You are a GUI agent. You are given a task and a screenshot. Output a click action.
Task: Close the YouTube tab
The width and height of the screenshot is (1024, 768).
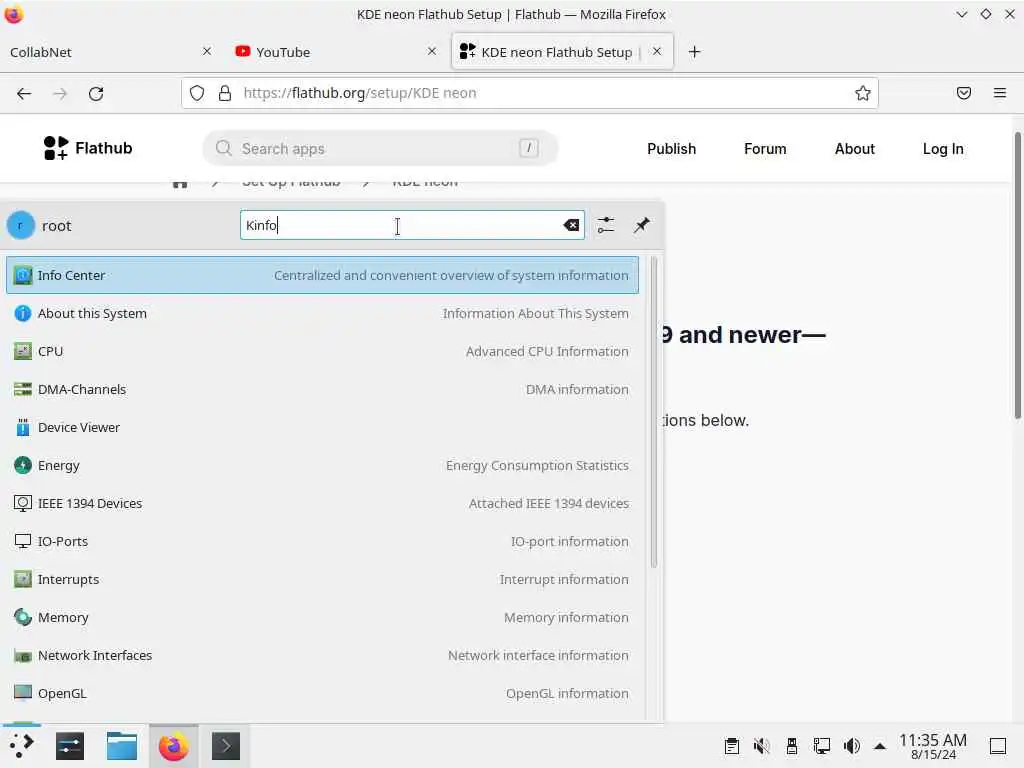[432, 51]
